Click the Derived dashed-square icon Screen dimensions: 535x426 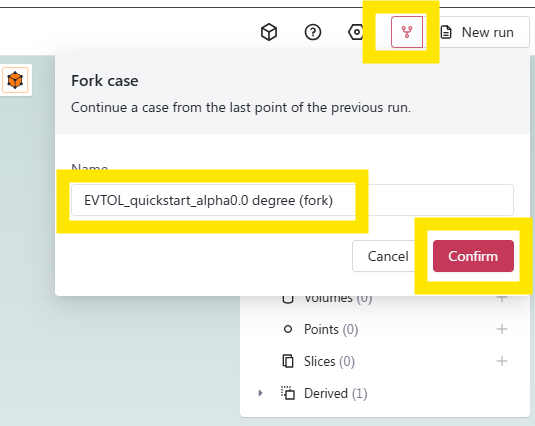coord(288,393)
